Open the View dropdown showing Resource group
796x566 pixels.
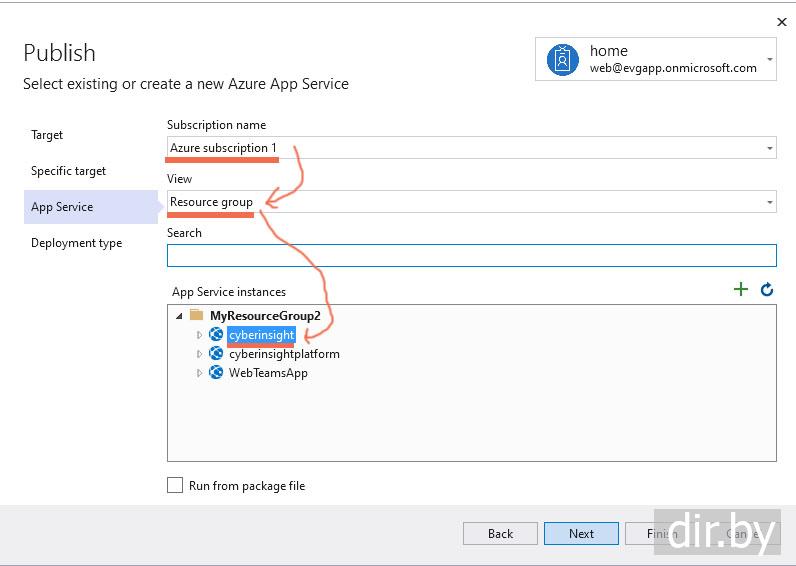(x=769, y=202)
